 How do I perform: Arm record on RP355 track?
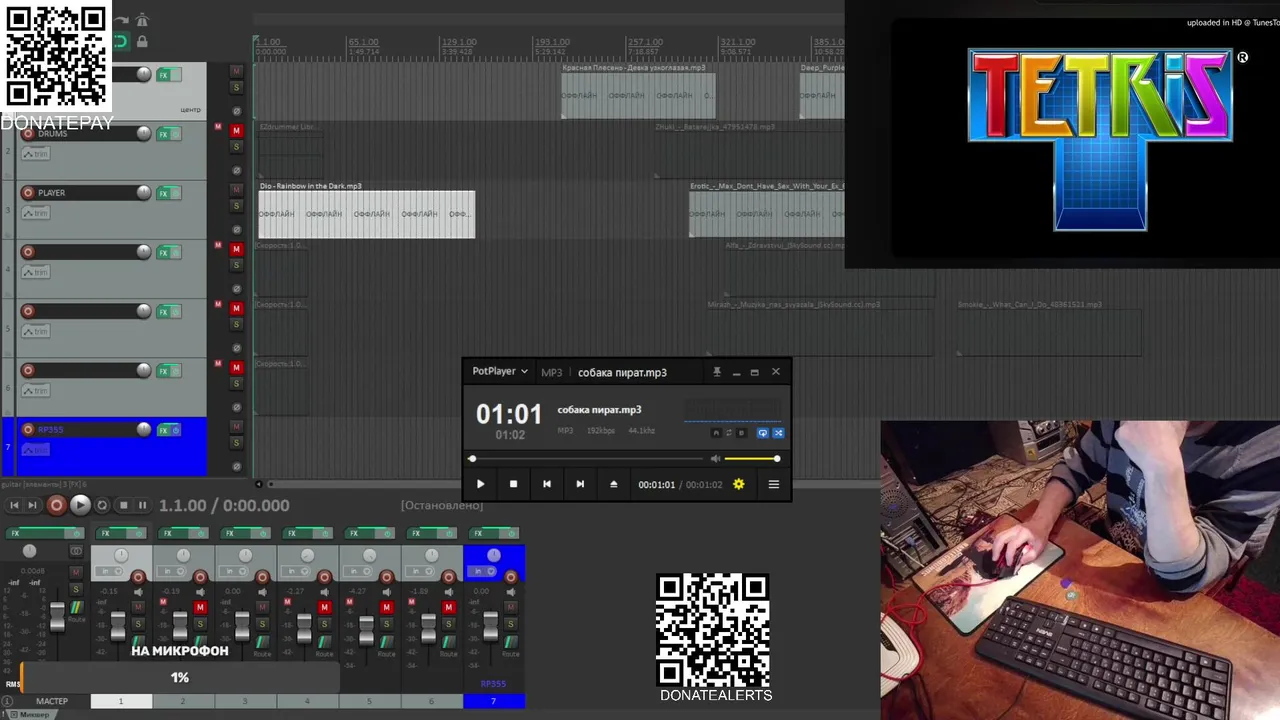point(28,429)
